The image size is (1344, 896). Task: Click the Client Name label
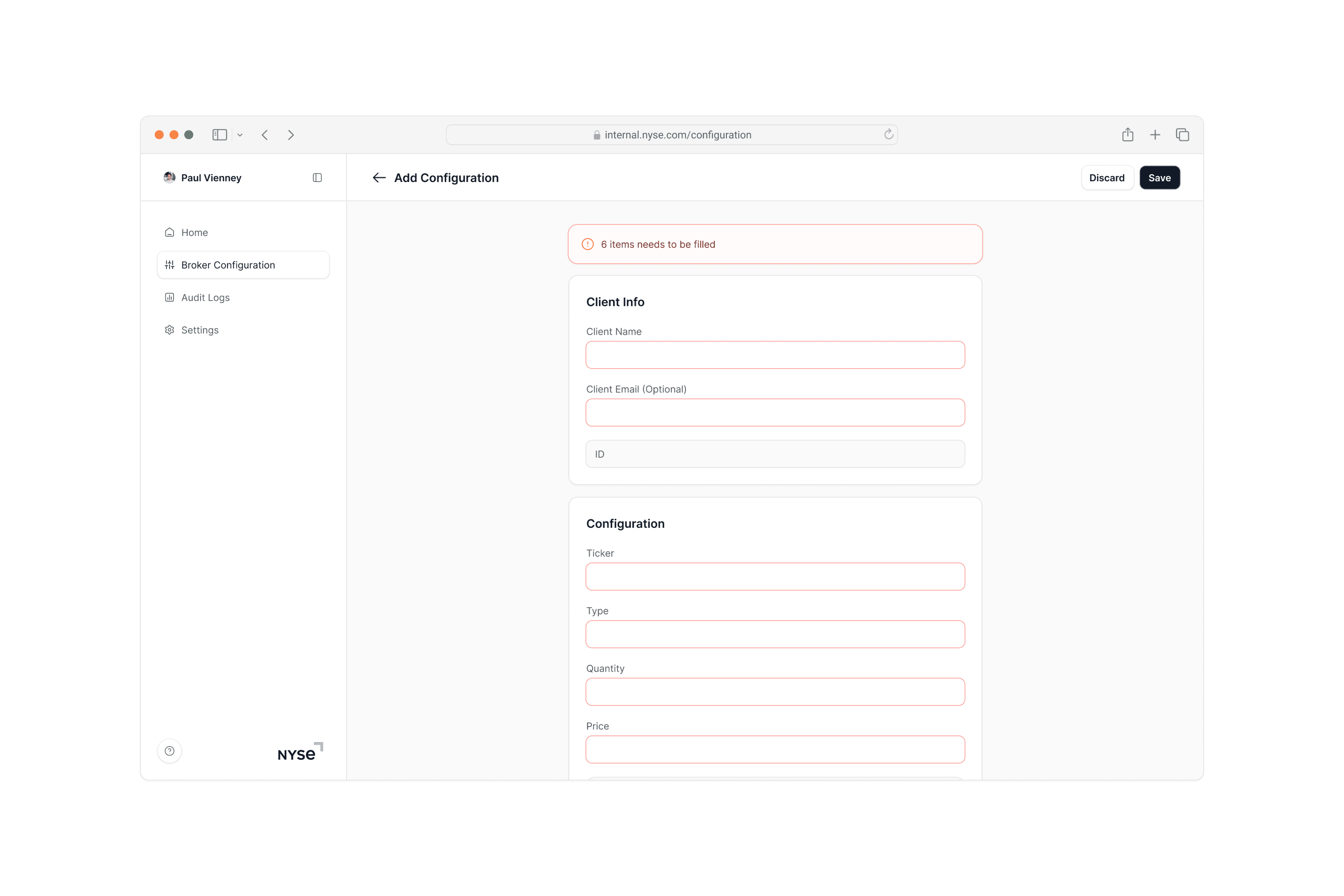(614, 331)
